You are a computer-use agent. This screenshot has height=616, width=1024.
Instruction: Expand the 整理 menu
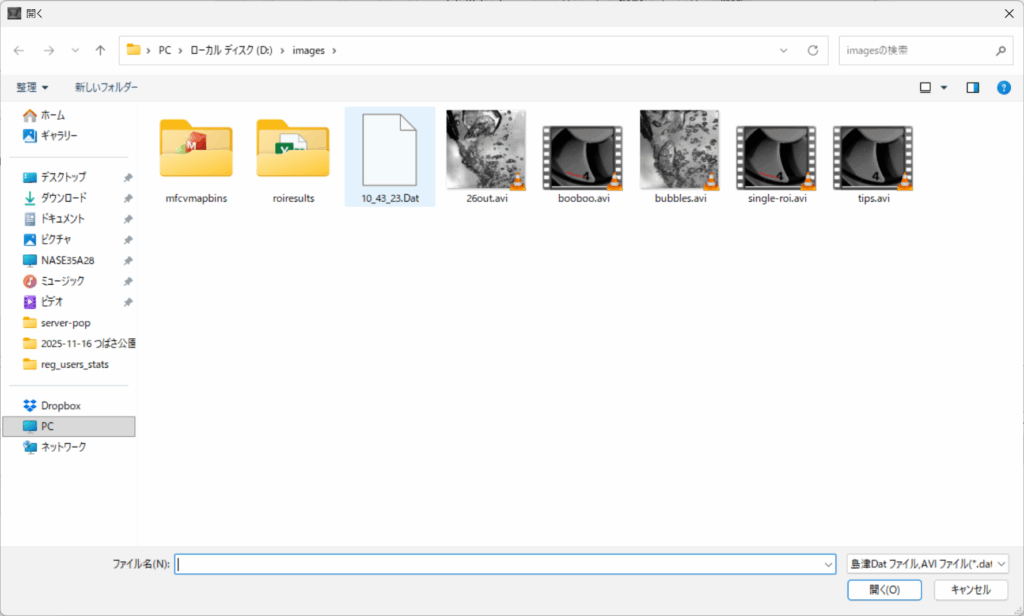[x=31, y=88]
